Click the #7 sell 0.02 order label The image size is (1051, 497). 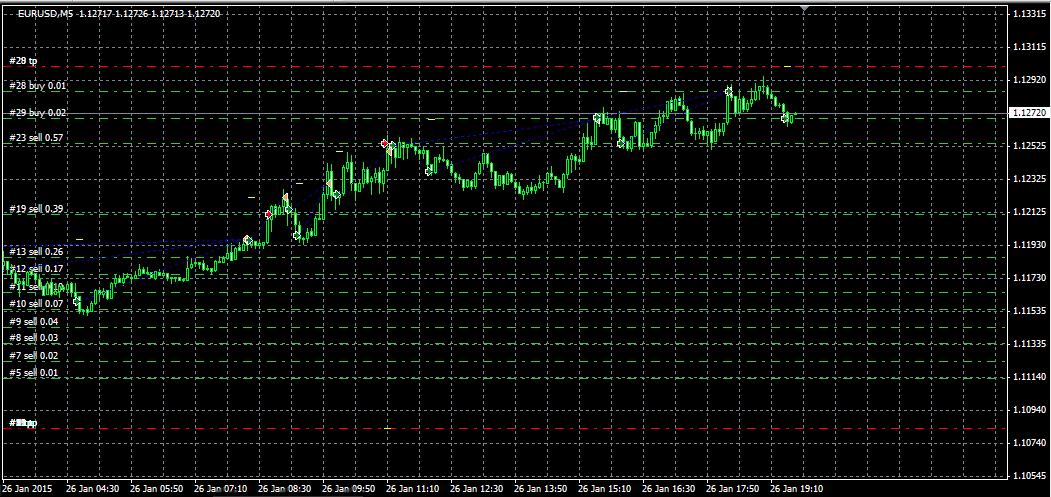[x=34, y=356]
